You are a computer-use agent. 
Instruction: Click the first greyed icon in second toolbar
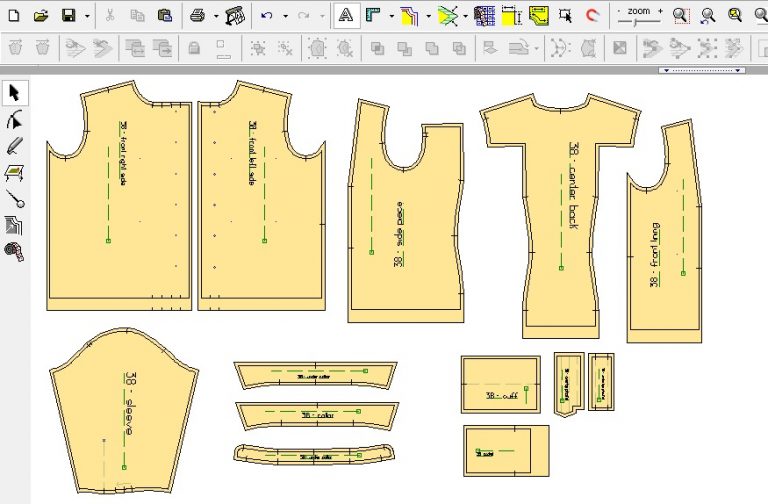click(16, 48)
